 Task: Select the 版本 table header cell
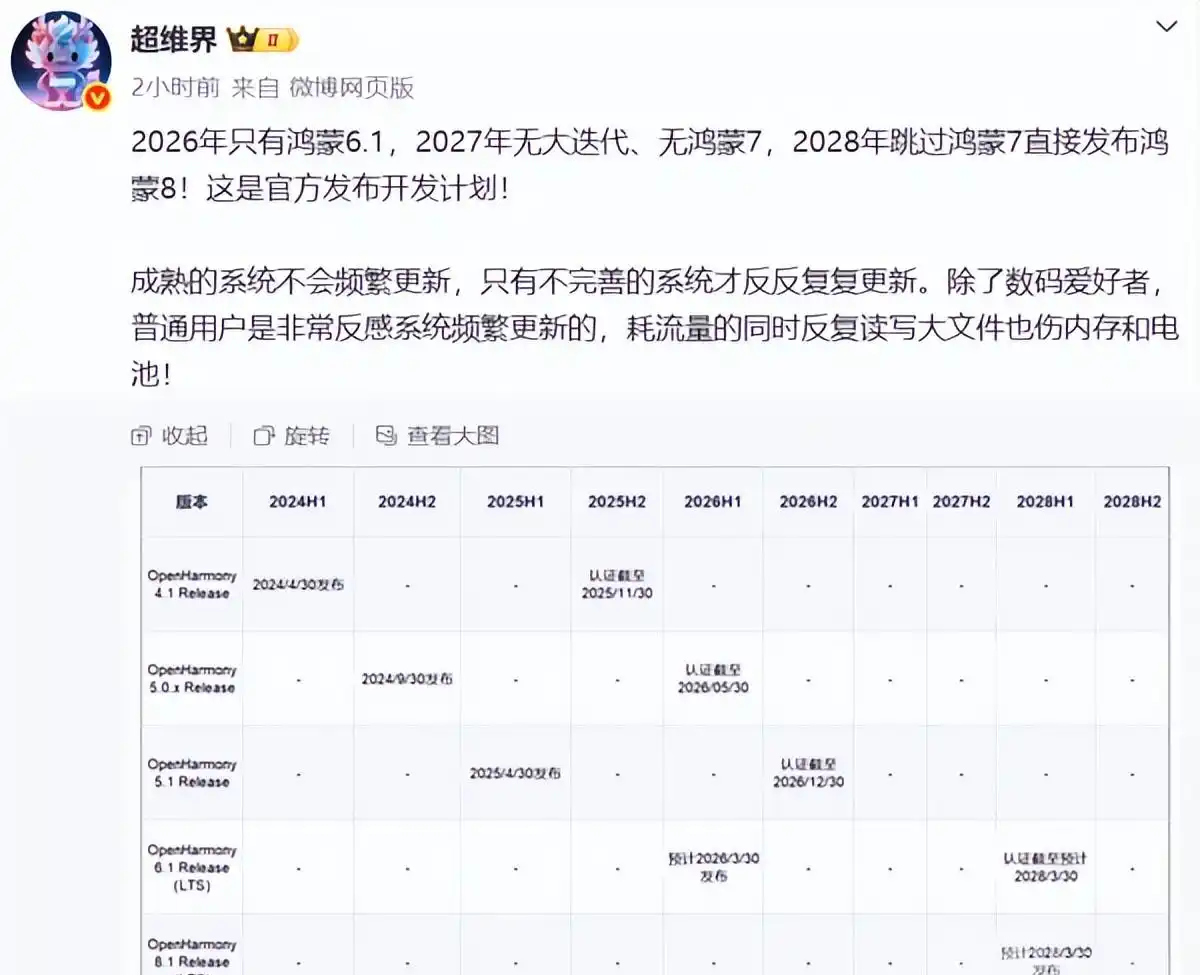click(x=192, y=502)
